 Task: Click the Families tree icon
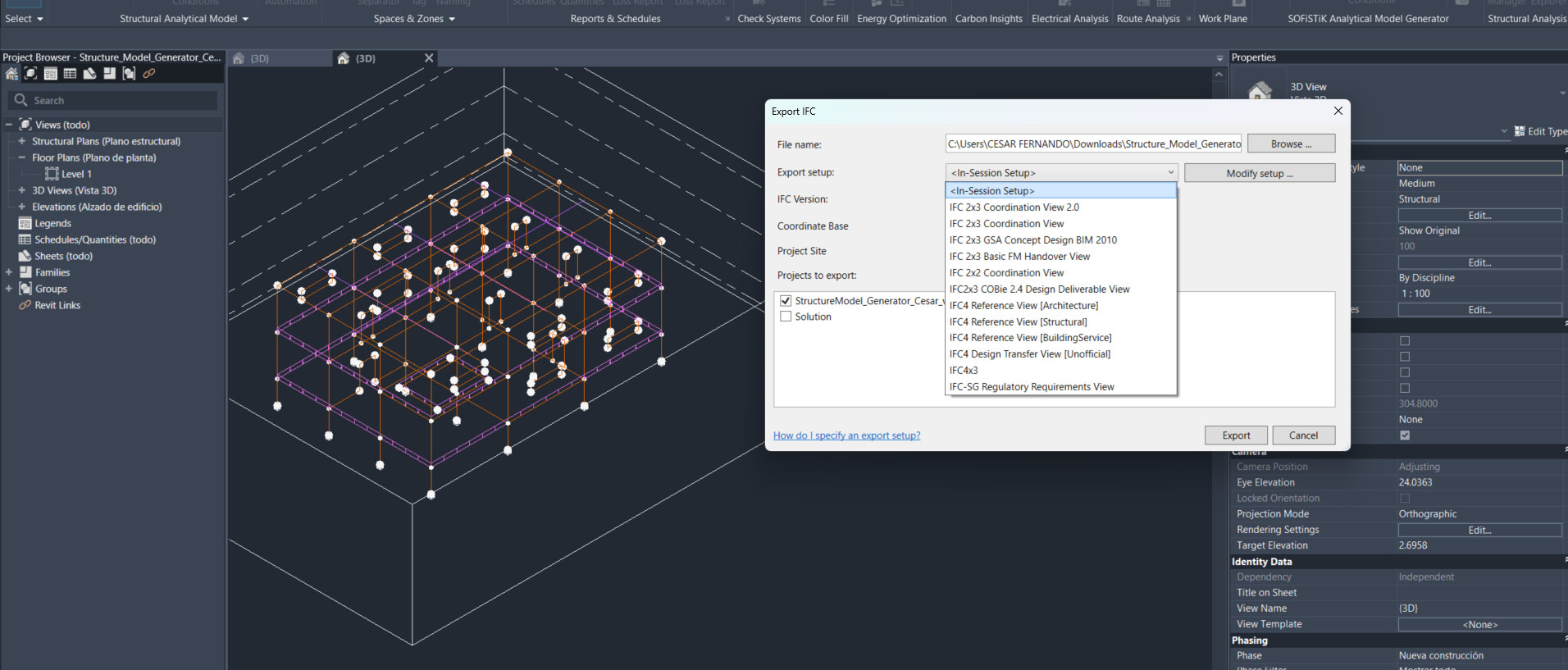point(25,272)
